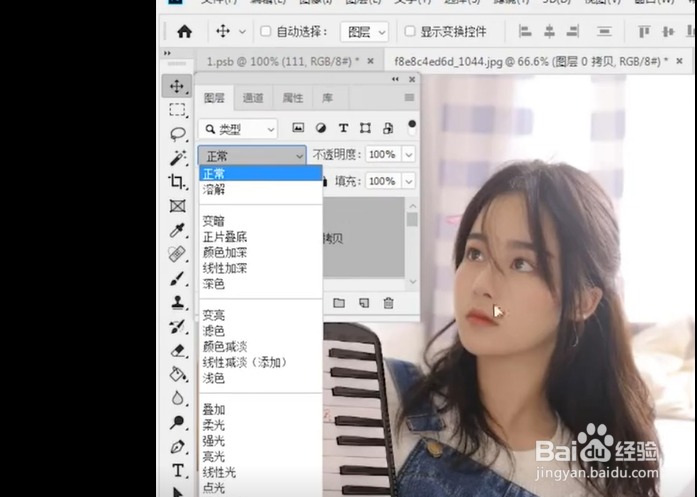This screenshot has width=697, height=497.
Task: Align top edges icon
Action: click(x=644, y=32)
